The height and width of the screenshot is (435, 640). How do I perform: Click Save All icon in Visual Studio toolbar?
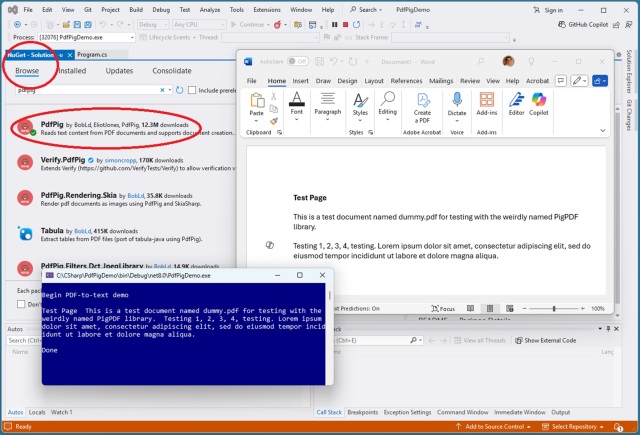pos(88,24)
